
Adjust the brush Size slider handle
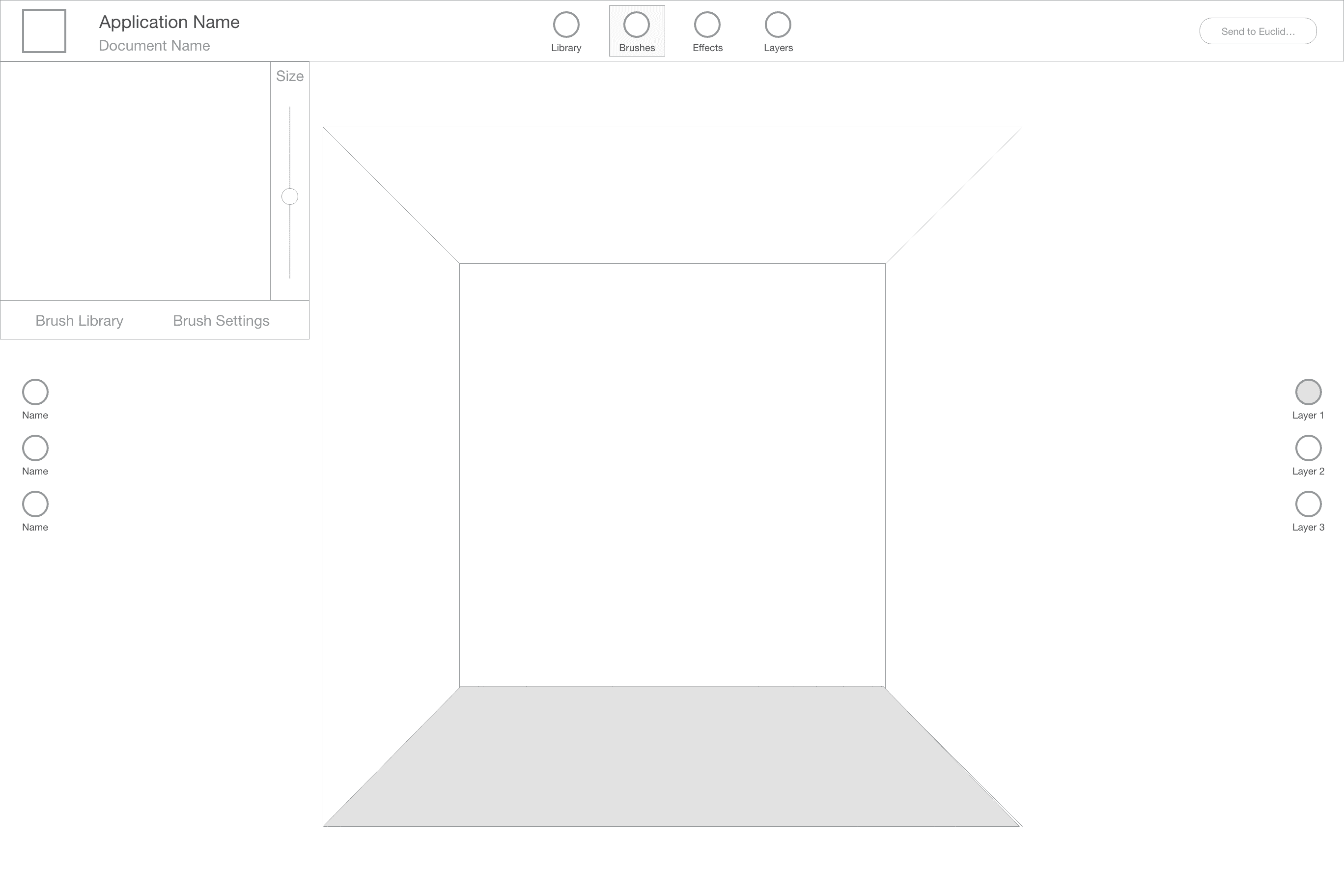point(289,196)
